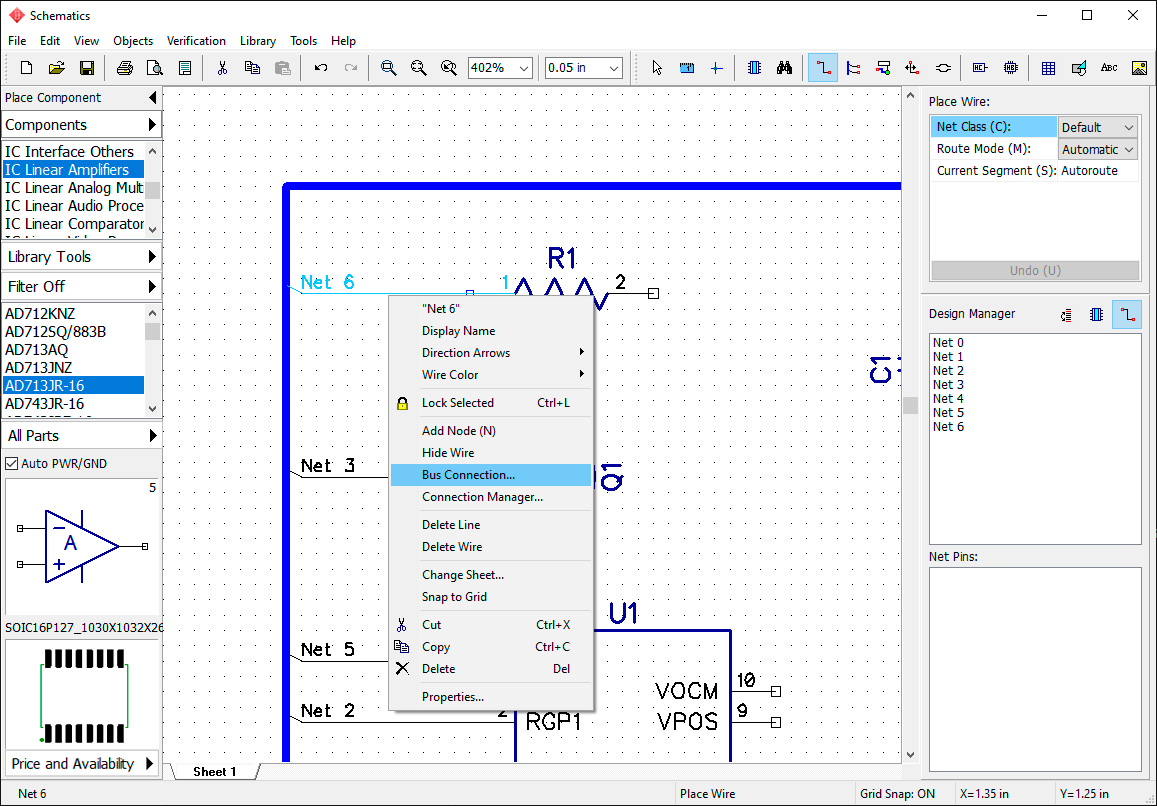Select Add Node (N) in context menu
Screen dimensions: 1157x806
click(491, 430)
